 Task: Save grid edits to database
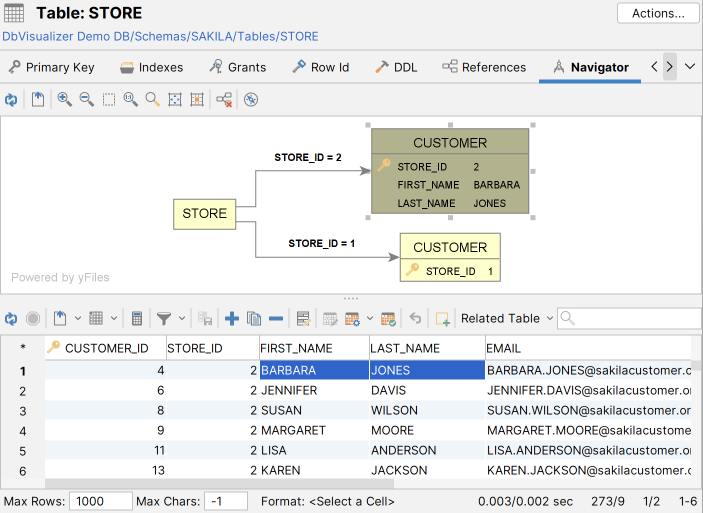[205, 319]
